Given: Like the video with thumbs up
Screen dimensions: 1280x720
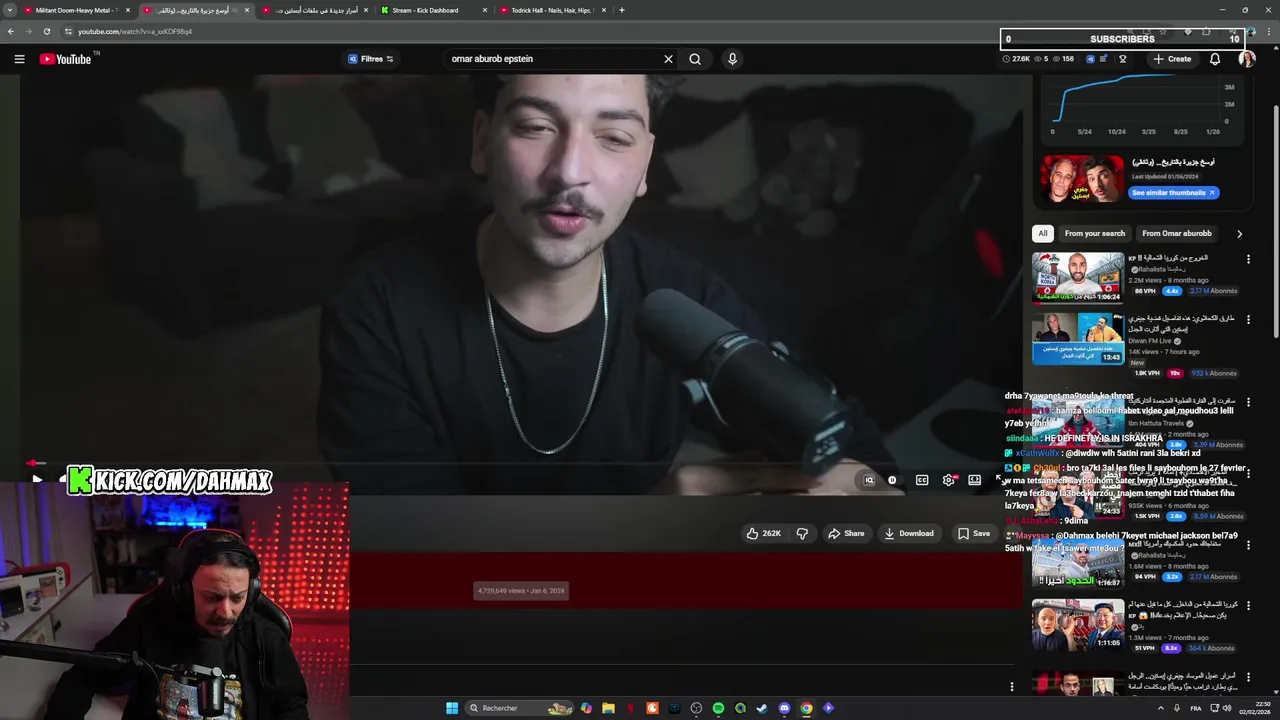Looking at the screenshot, I should [x=763, y=534].
